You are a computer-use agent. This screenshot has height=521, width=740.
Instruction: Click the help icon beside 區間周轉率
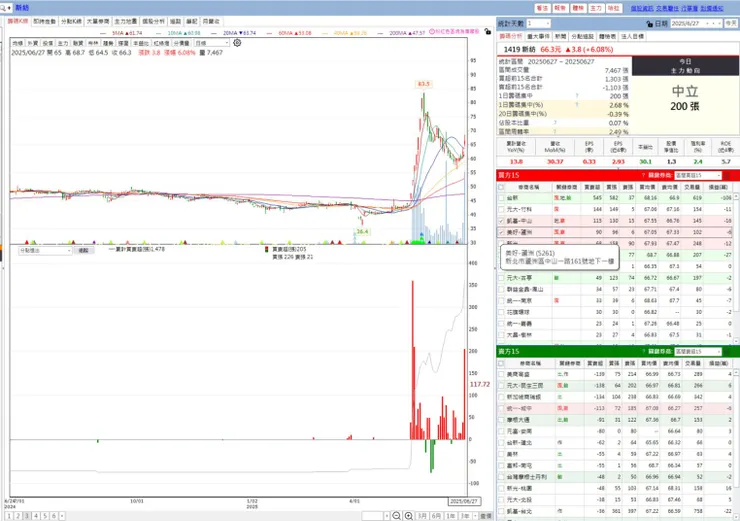pos(555,132)
